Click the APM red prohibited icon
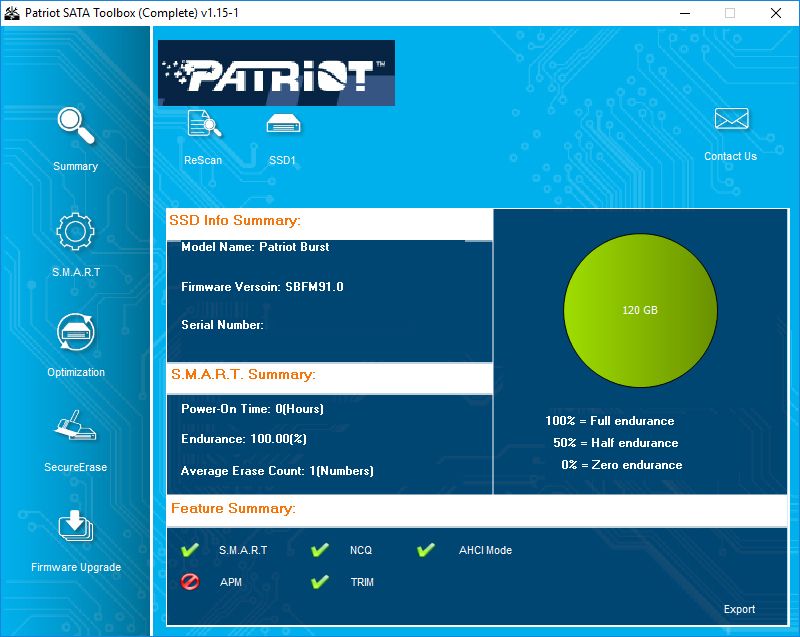800x637 pixels. [x=190, y=582]
